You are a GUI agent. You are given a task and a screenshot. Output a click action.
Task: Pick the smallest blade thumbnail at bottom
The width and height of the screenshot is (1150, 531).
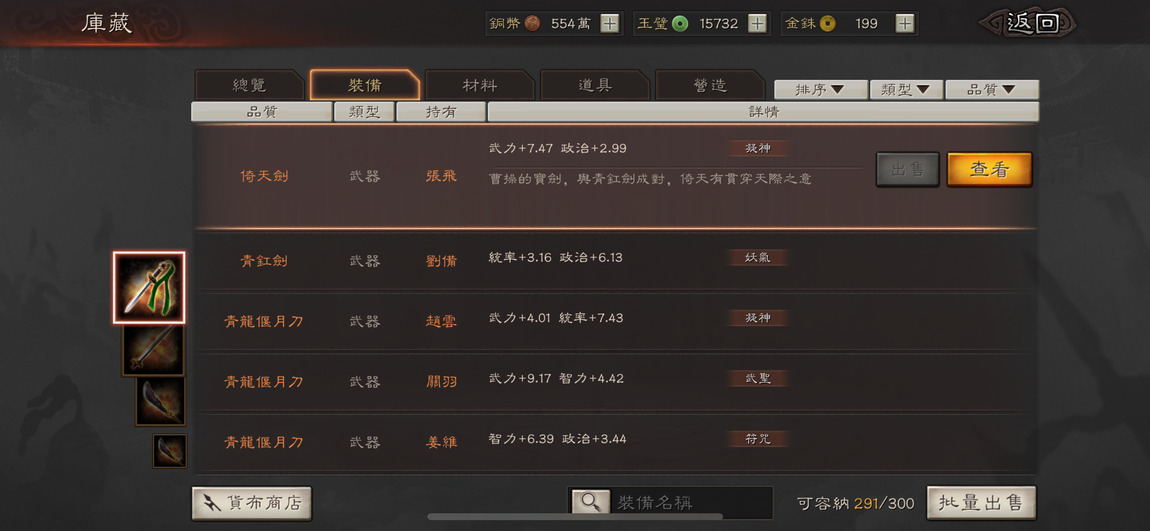click(x=169, y=450)
